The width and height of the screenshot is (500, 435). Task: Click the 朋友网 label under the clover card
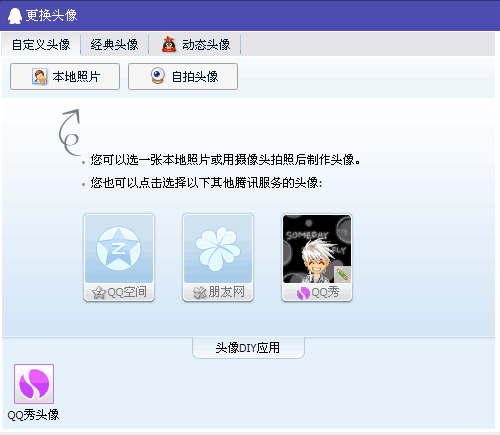(218, 292)
